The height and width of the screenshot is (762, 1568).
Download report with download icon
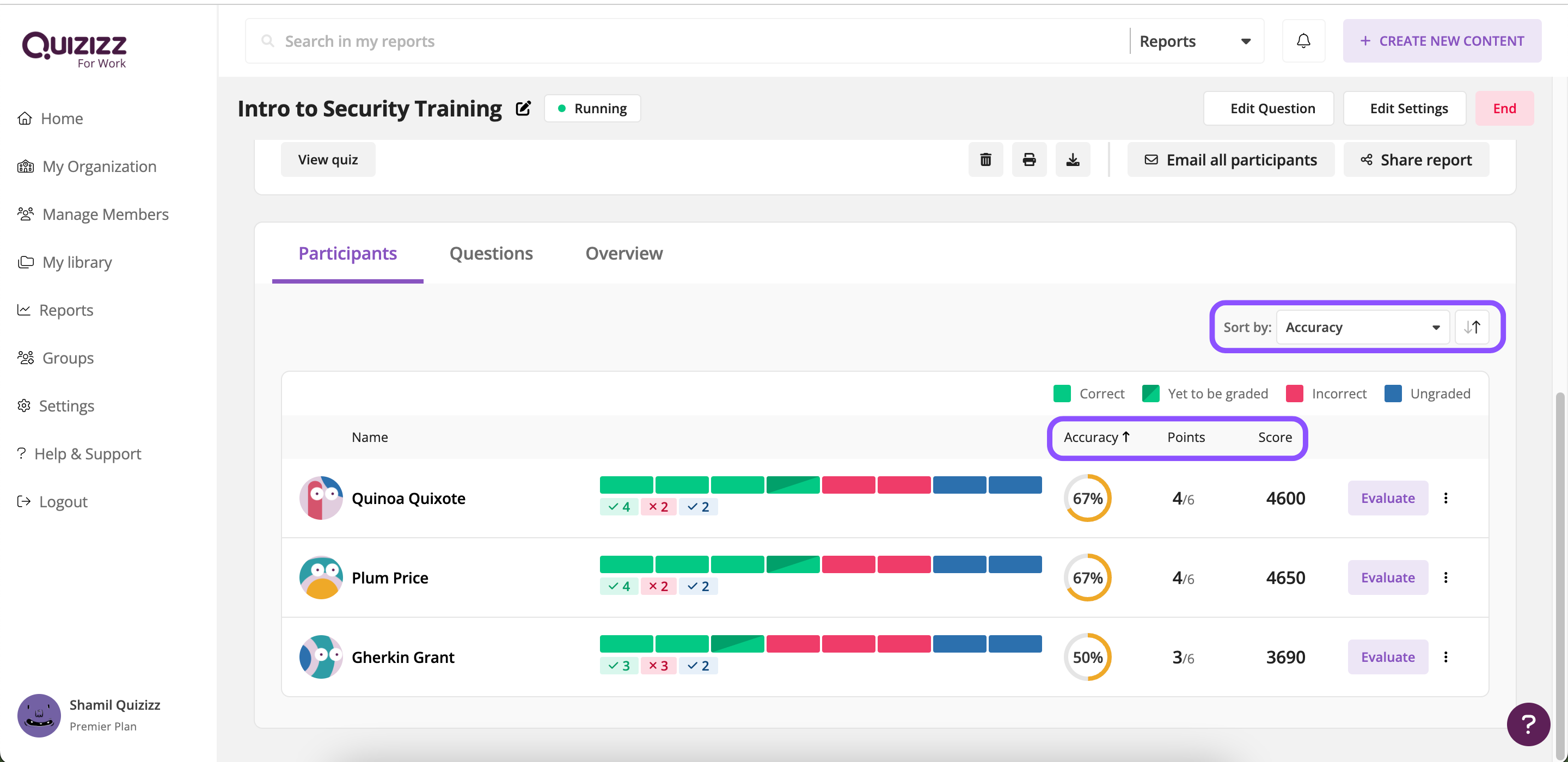[1073, 159]
